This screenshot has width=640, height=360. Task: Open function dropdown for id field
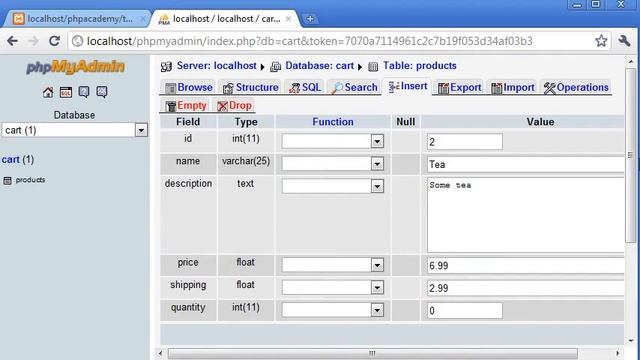333,141
